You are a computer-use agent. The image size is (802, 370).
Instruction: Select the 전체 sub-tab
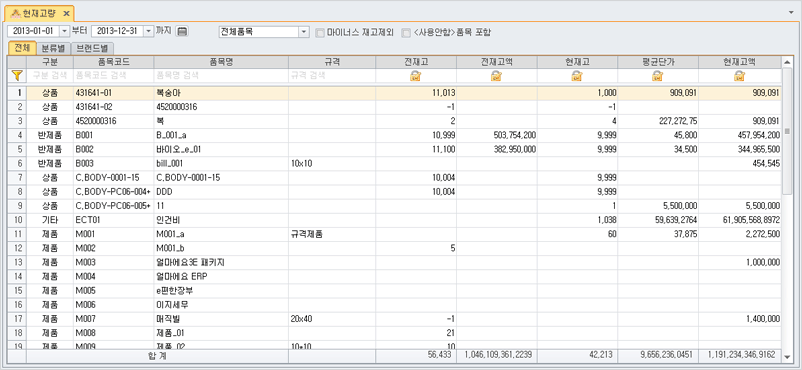coord(23,49)
